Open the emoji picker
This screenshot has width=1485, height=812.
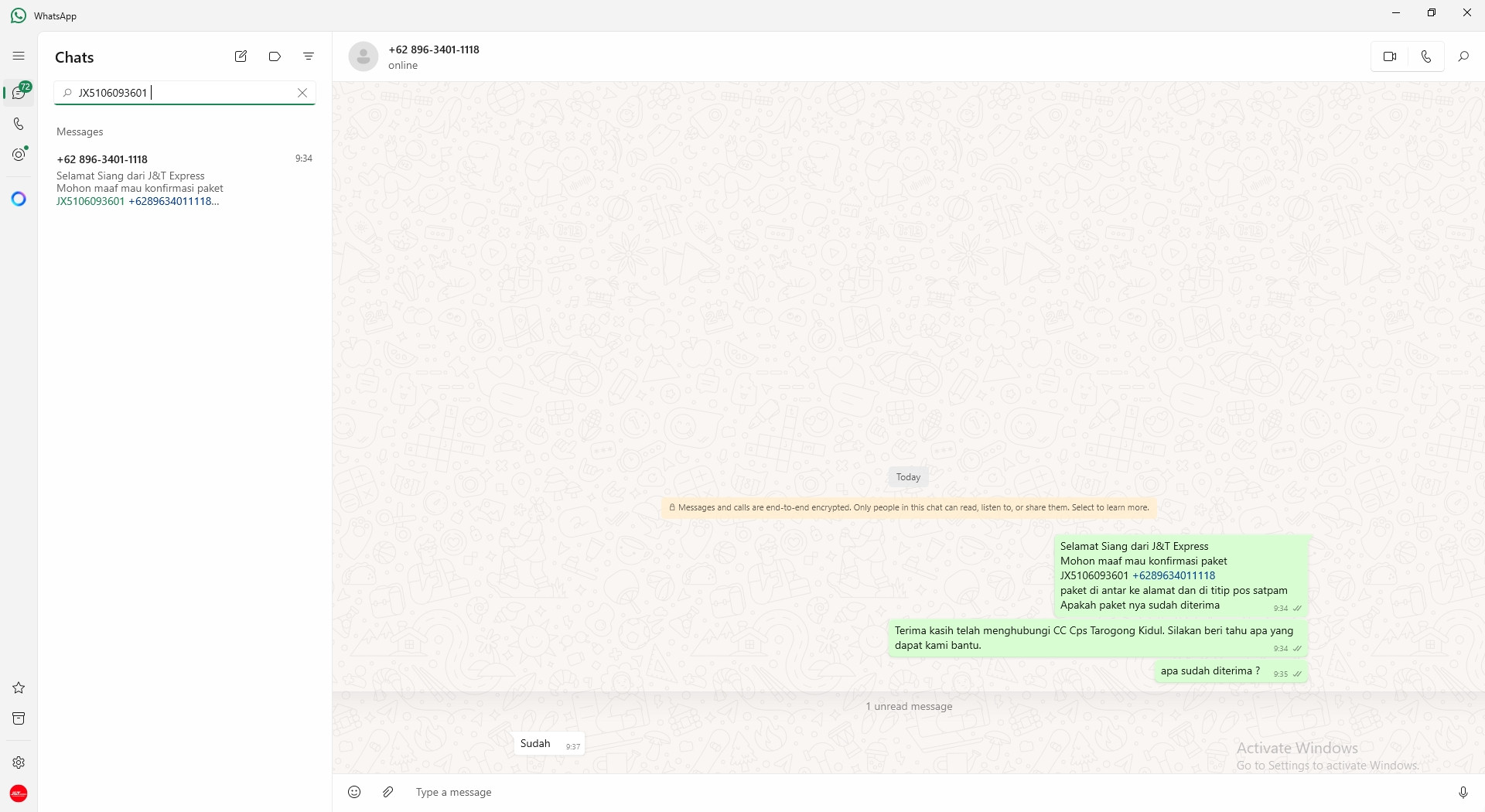coord(354,792)
